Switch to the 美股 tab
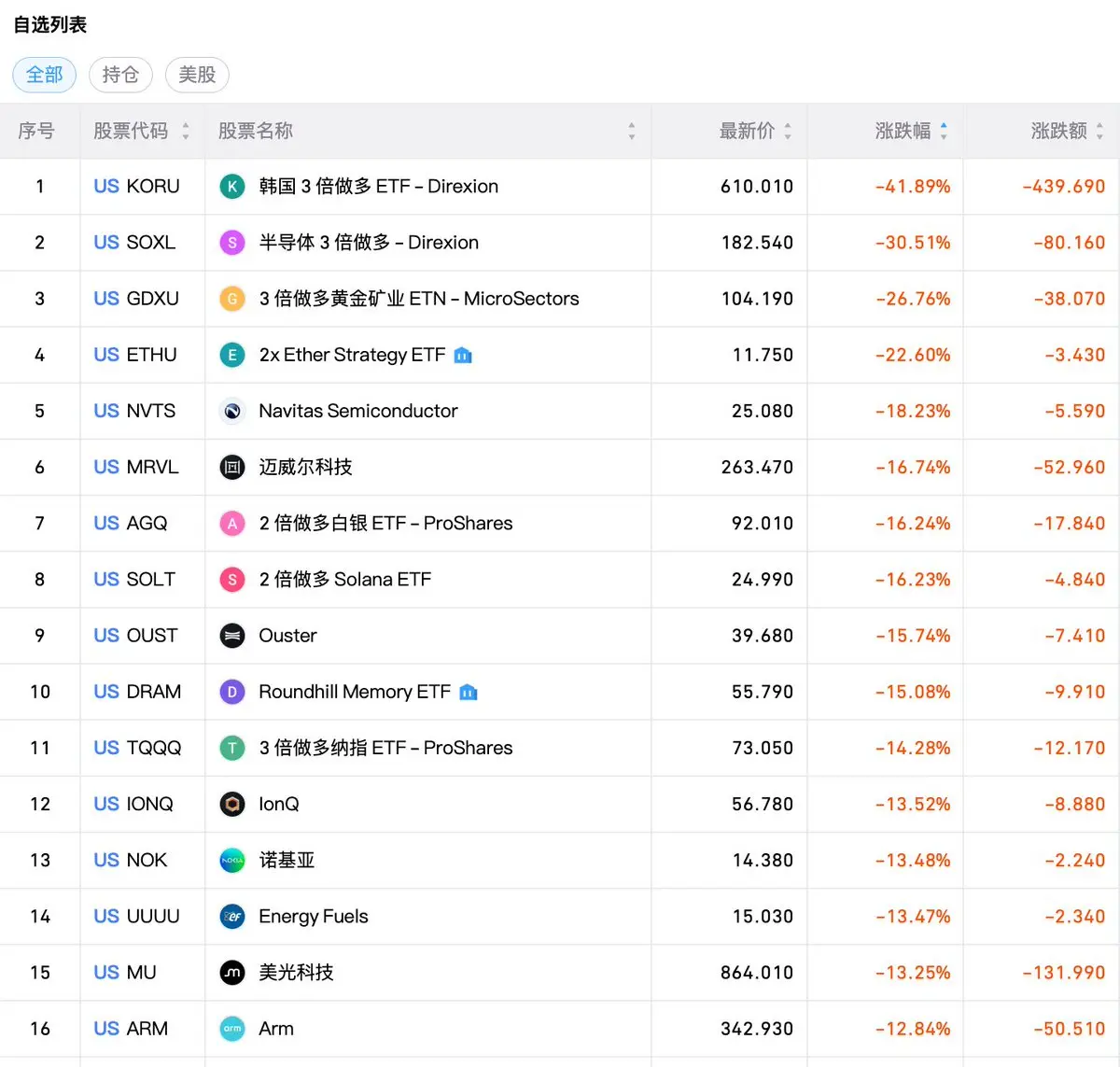Image resolution: width=1120 pixels, height=1067 pixels. pyautogui.click(x=197, y=75)
